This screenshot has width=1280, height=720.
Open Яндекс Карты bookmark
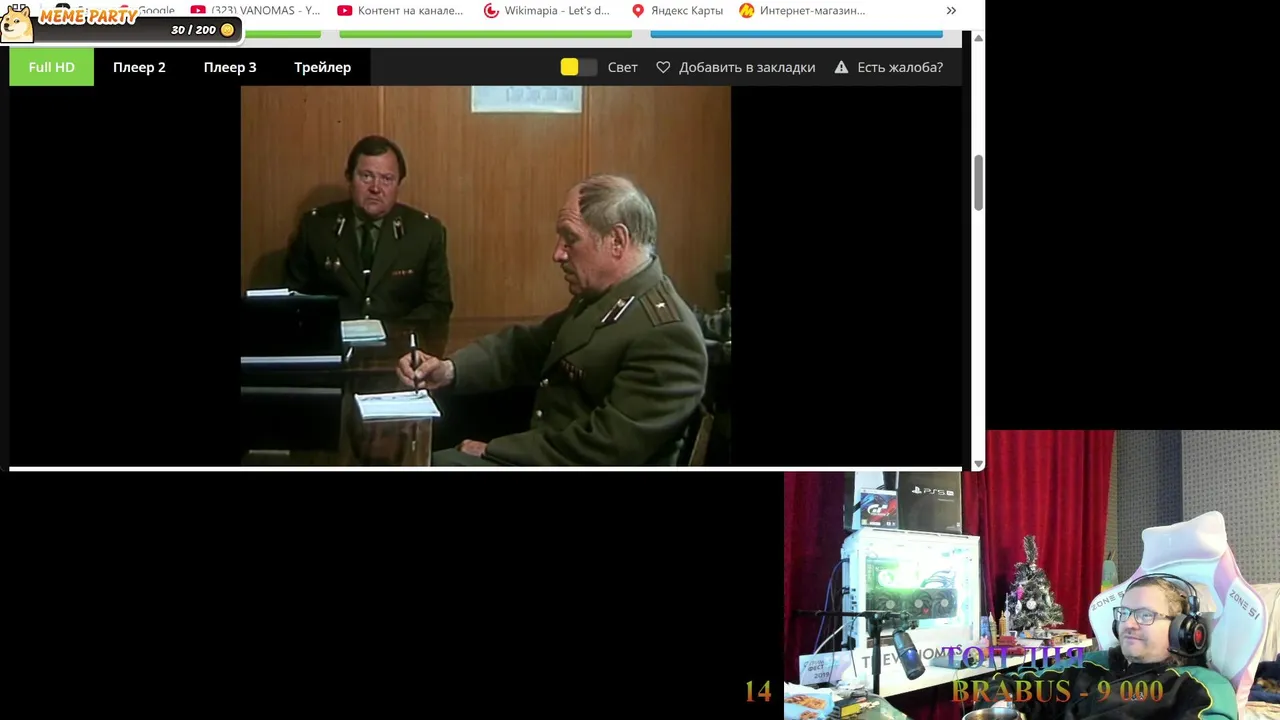(x=677, y=10)
